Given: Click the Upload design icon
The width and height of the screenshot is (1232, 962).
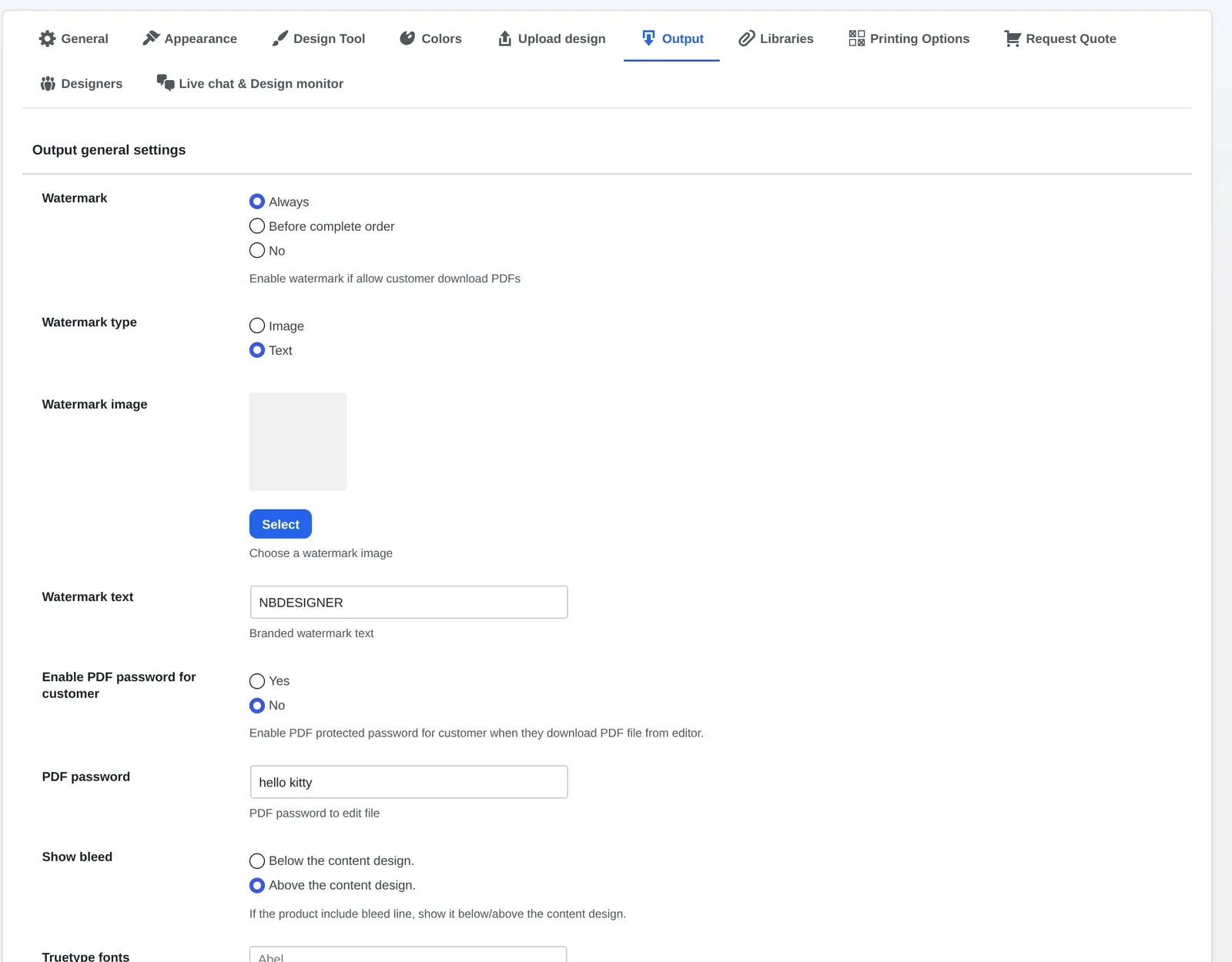Looking at the screenshot, I should tap(505, 38).
